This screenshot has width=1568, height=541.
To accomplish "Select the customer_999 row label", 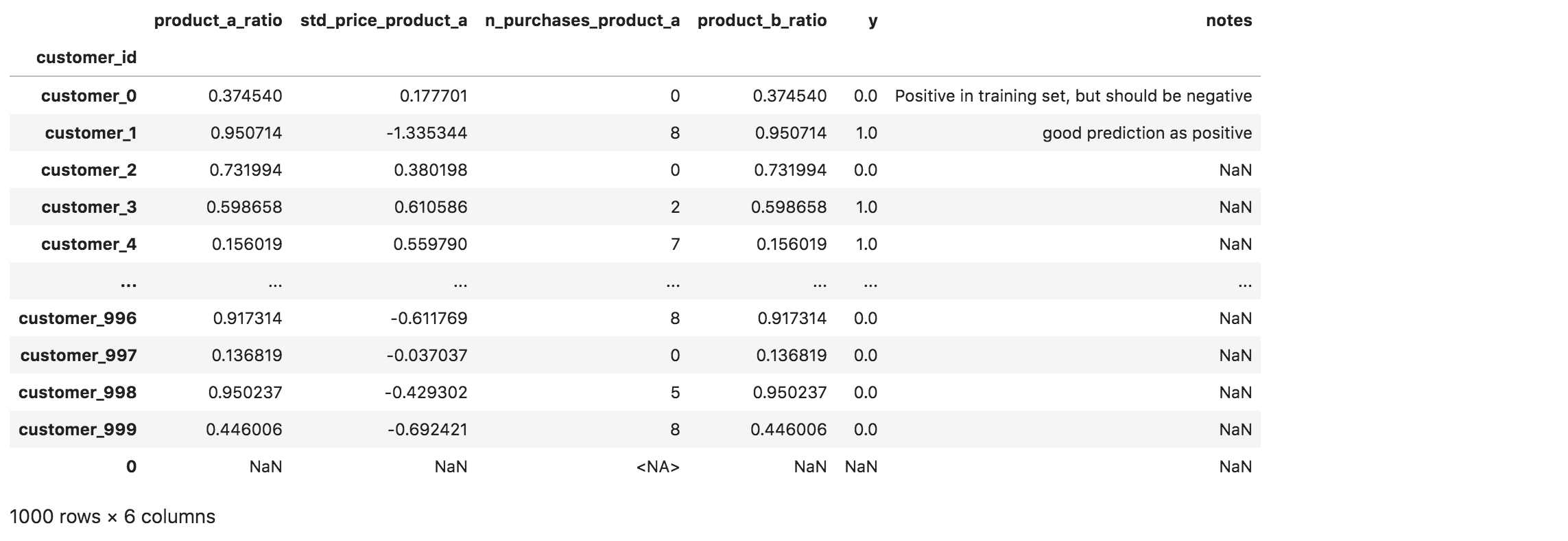I will [78, 430].
